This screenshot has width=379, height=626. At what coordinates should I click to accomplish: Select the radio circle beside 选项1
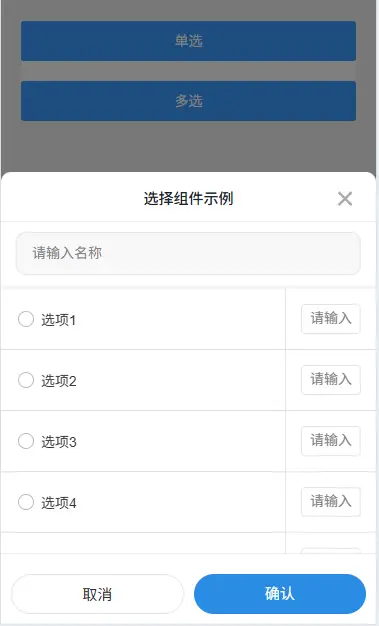[x=26, y=319]
